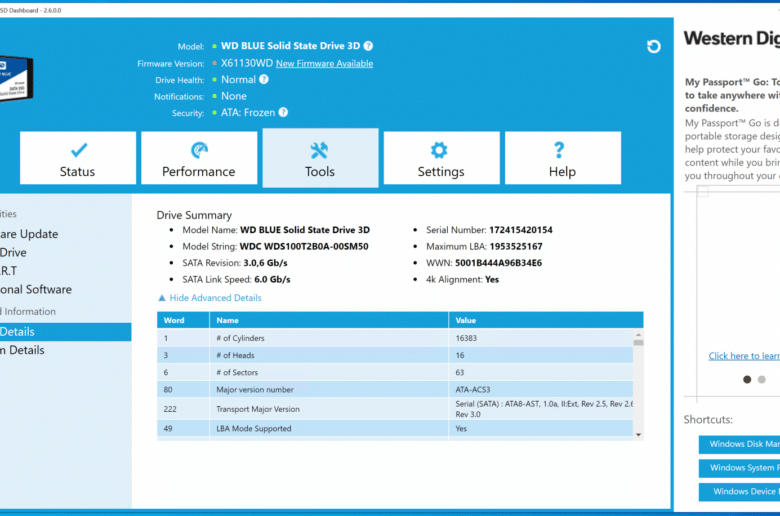Click the WD Blue SSD drive image
780x516 pixels.
[x=16, y=79]
